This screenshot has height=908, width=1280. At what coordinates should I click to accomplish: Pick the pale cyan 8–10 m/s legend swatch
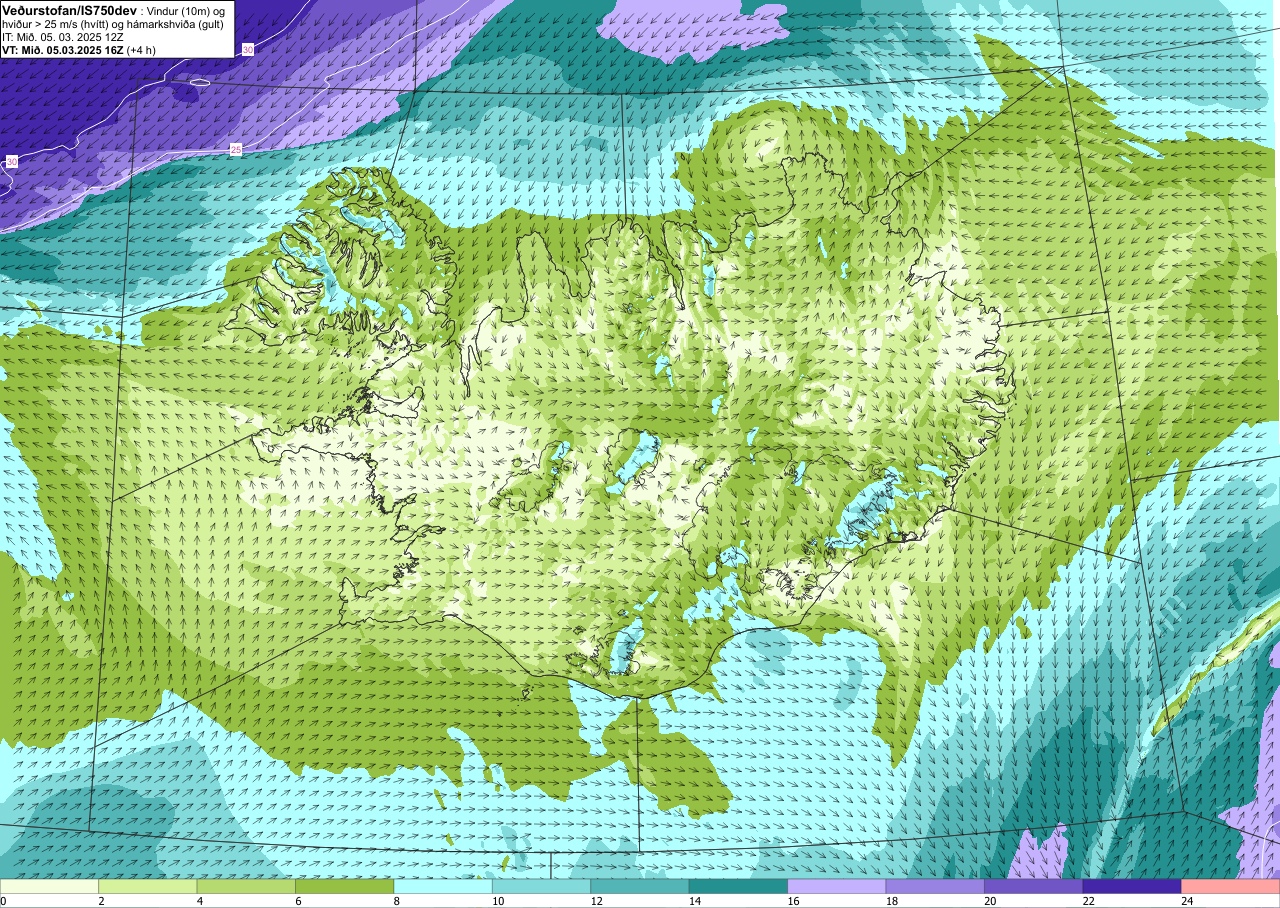[x=443, y=887]
